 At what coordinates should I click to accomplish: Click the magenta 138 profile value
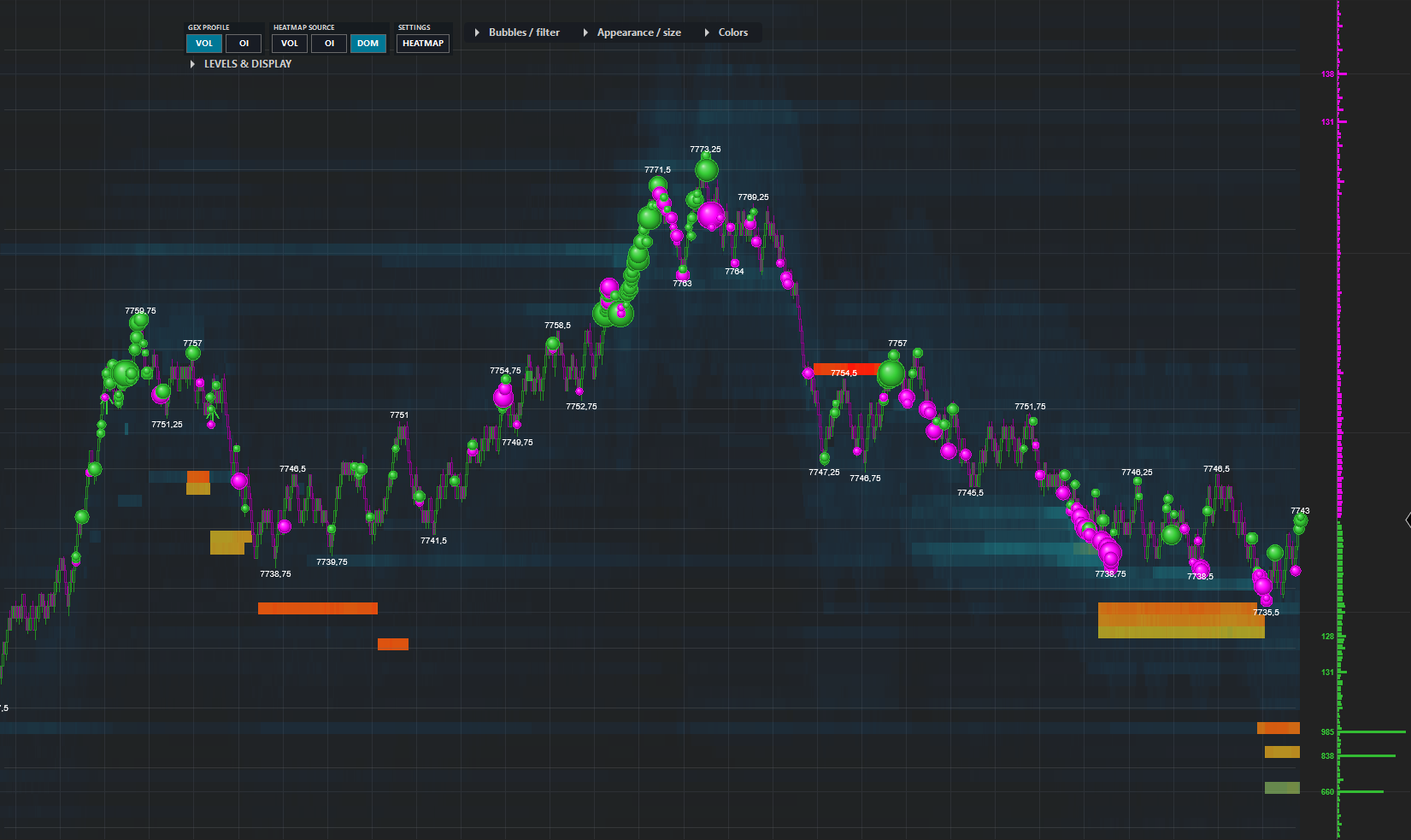pyautogui.click(x=1327, y=74)
